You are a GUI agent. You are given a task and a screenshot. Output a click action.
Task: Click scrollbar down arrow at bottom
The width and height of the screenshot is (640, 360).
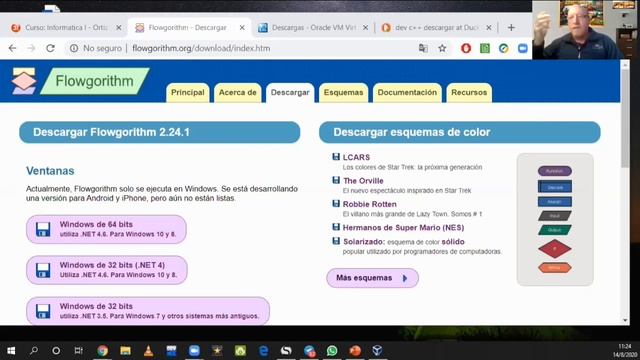[625, 320]
